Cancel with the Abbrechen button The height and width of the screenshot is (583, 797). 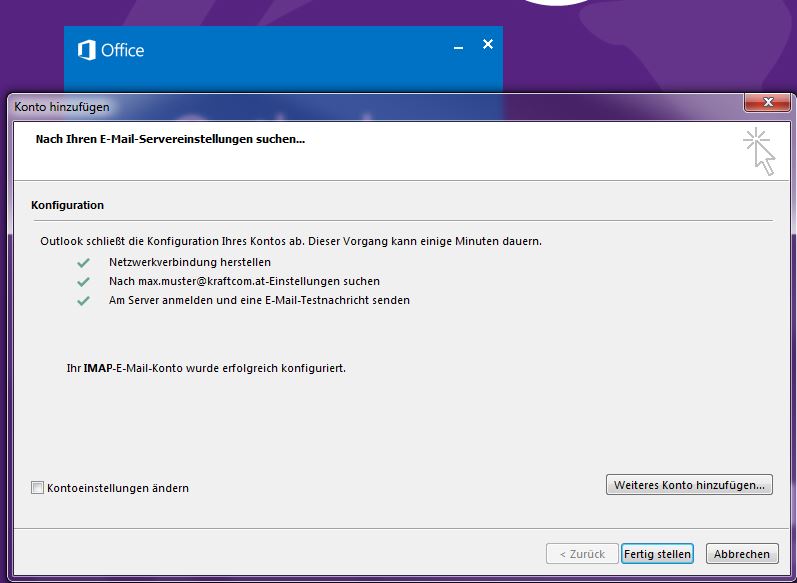click(742, 554)
